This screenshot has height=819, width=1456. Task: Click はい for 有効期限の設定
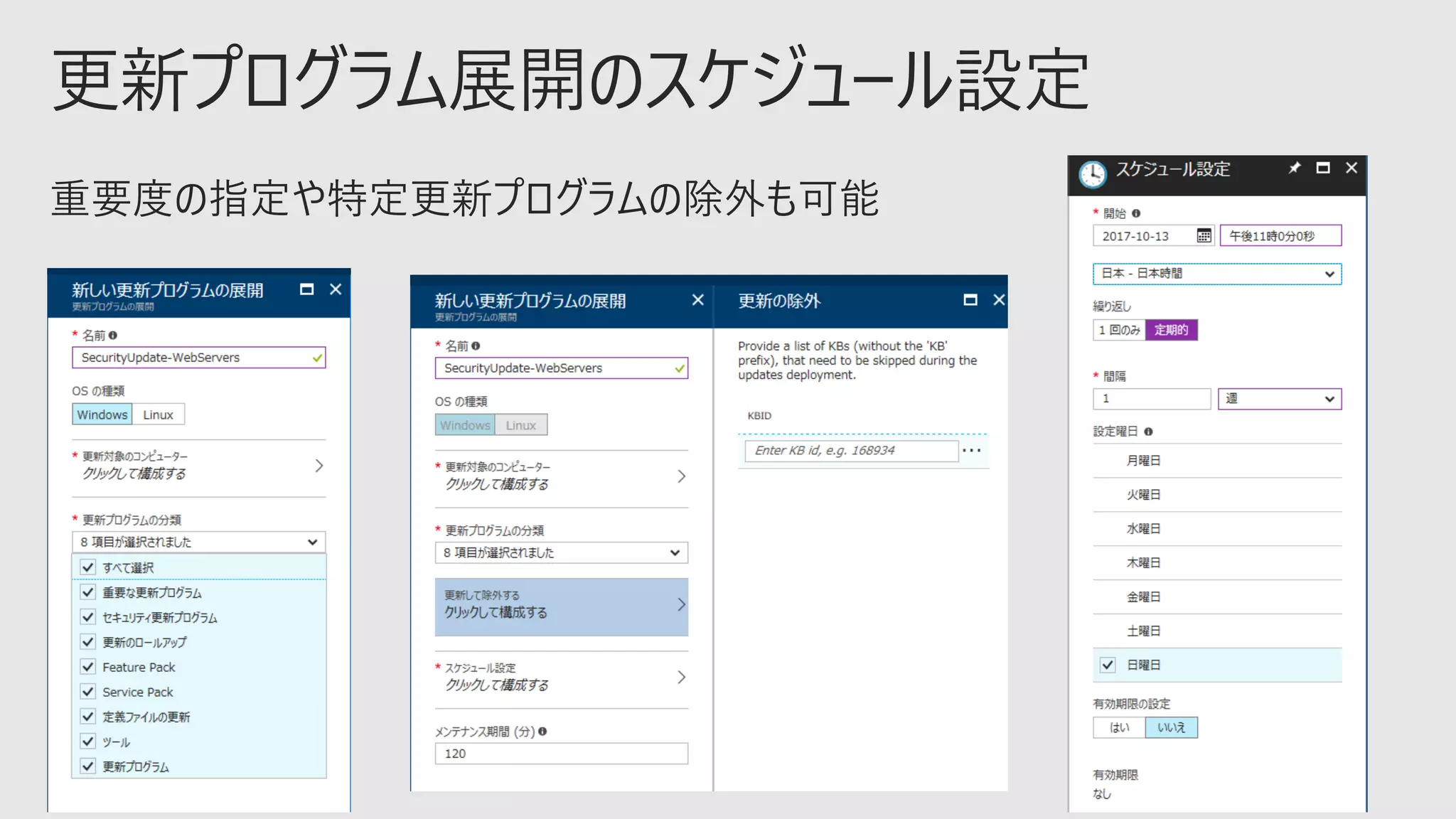coord(1119,727)
